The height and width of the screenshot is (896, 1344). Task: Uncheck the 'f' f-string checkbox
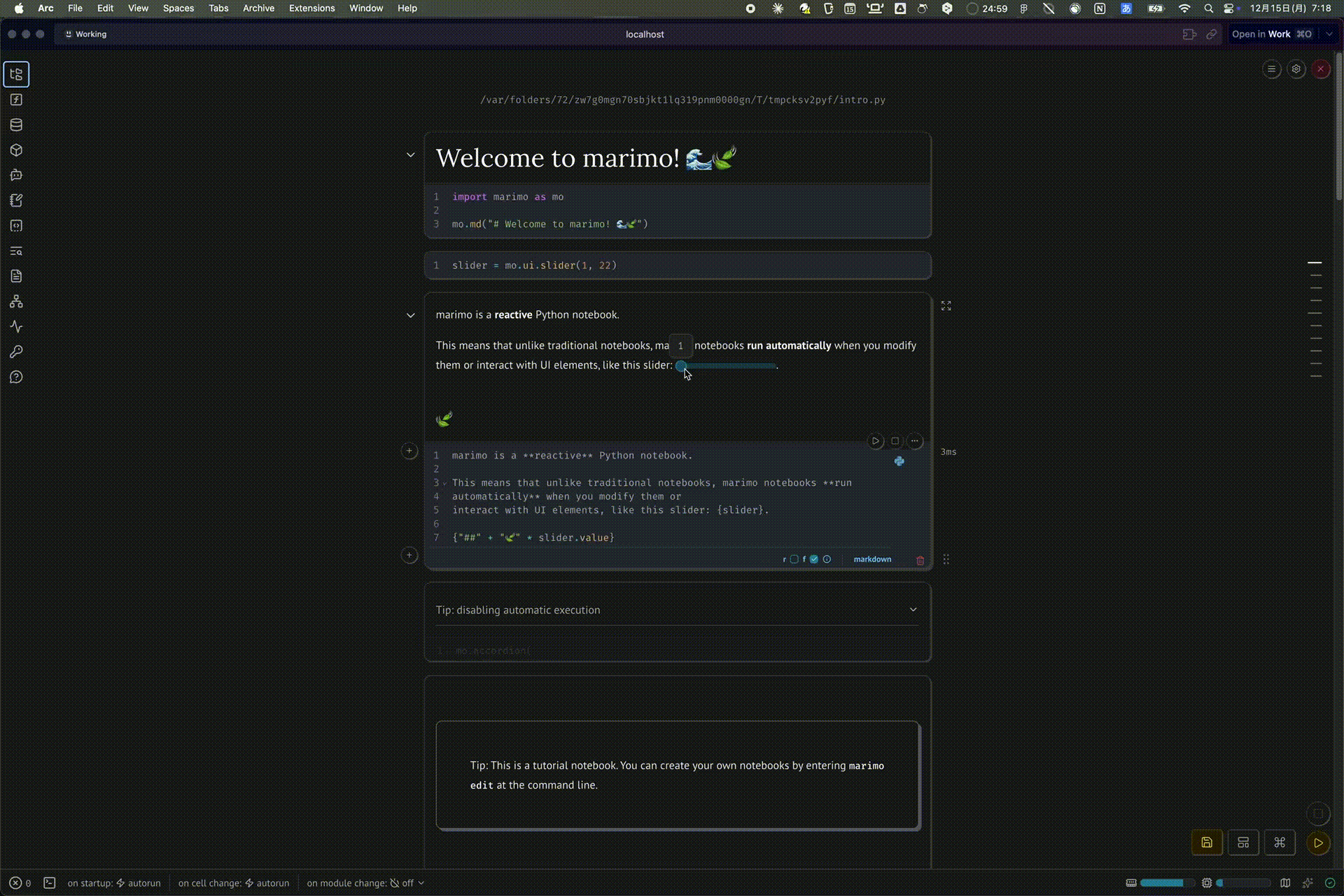click(813, 559)
